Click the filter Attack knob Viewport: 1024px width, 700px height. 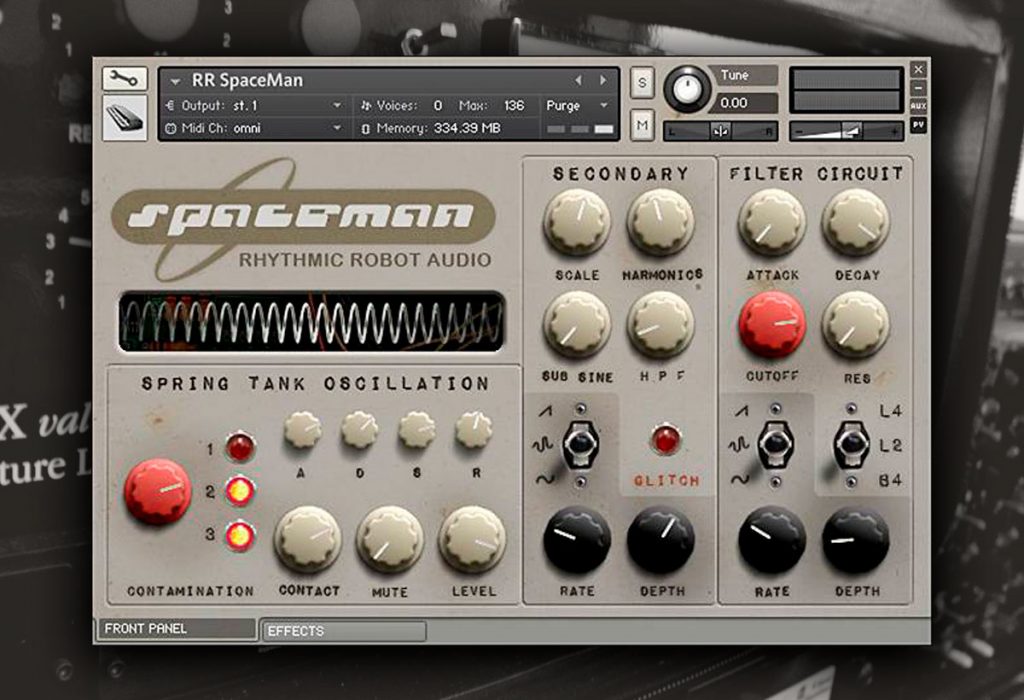tap(772, 221)
